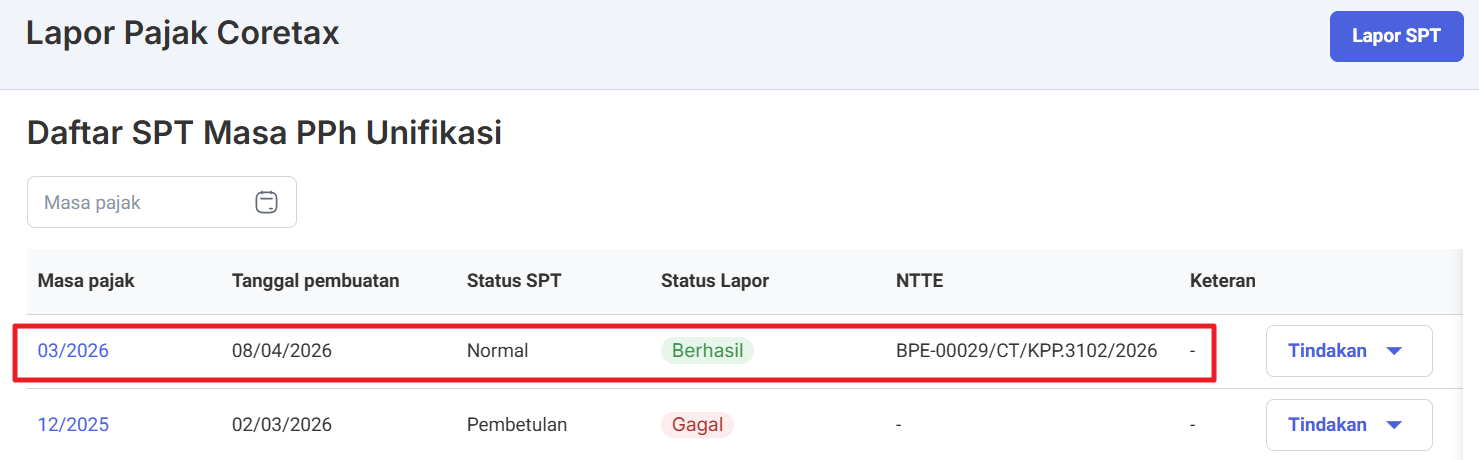Click the Status Lapor column header
The height and width of the screenshot is (460, 1479).
click(x=714, y=281)
